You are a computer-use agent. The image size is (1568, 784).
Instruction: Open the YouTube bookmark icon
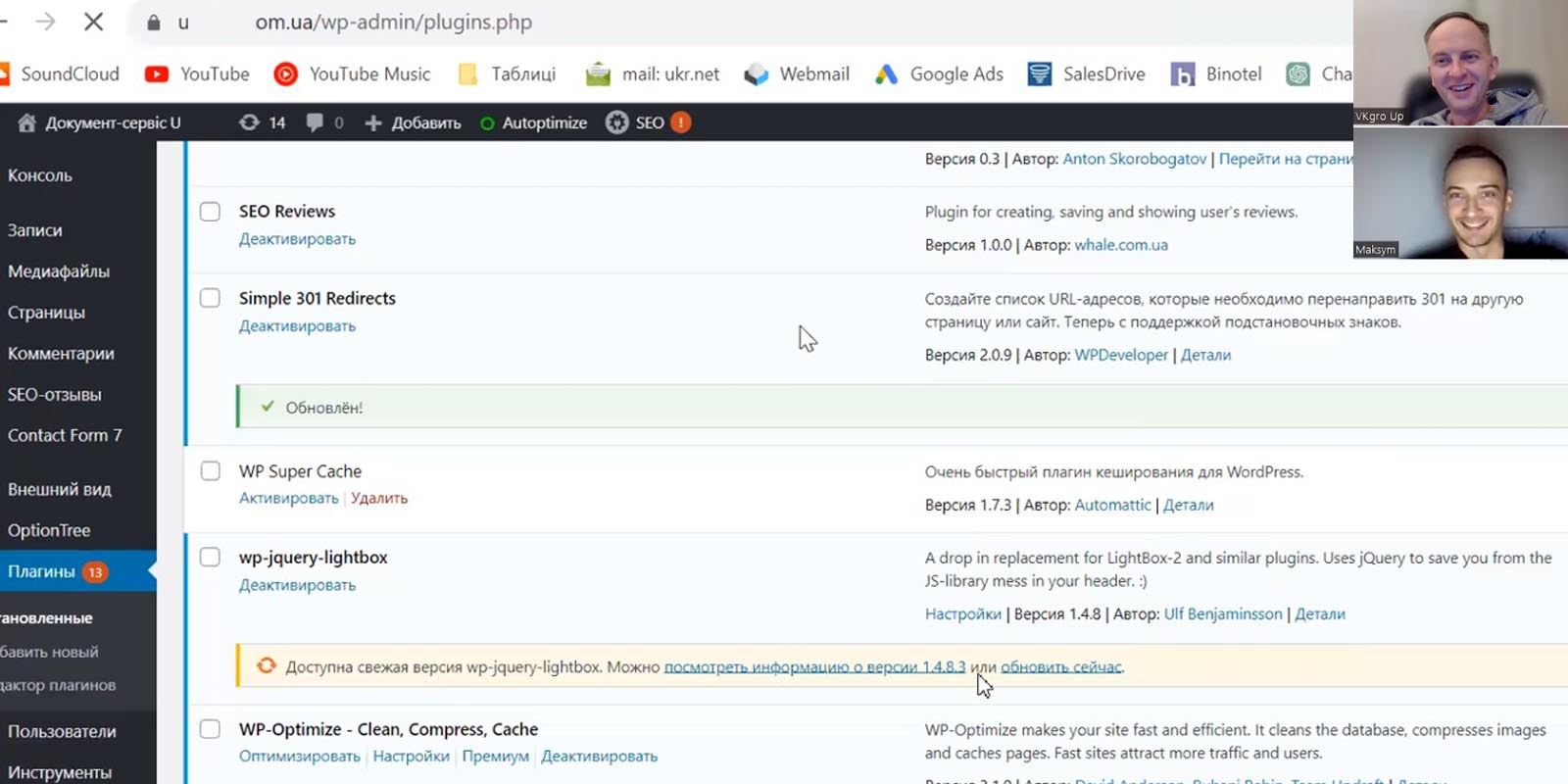click(x=156, y=74)
